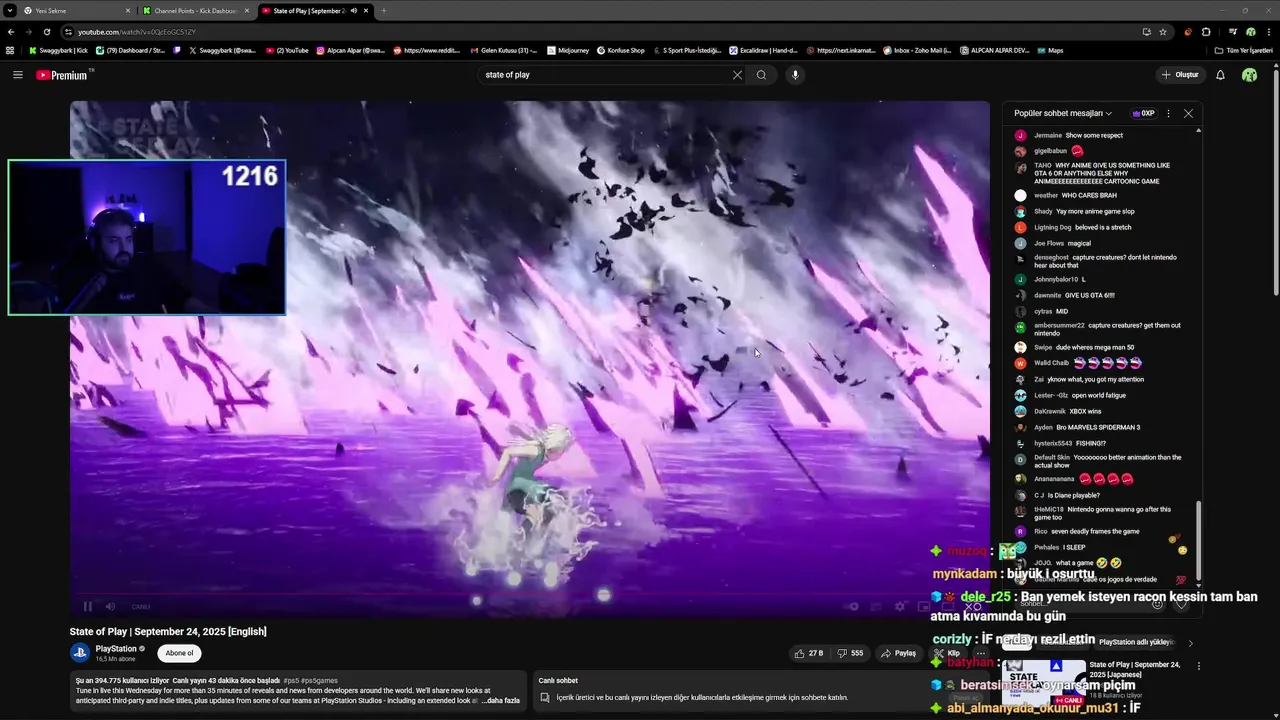Image resolution: width=1280 pixels, height=720 pixels.
Task: Switch to Channel Points Kick Dashboard tab
Action: click(195, 11)
